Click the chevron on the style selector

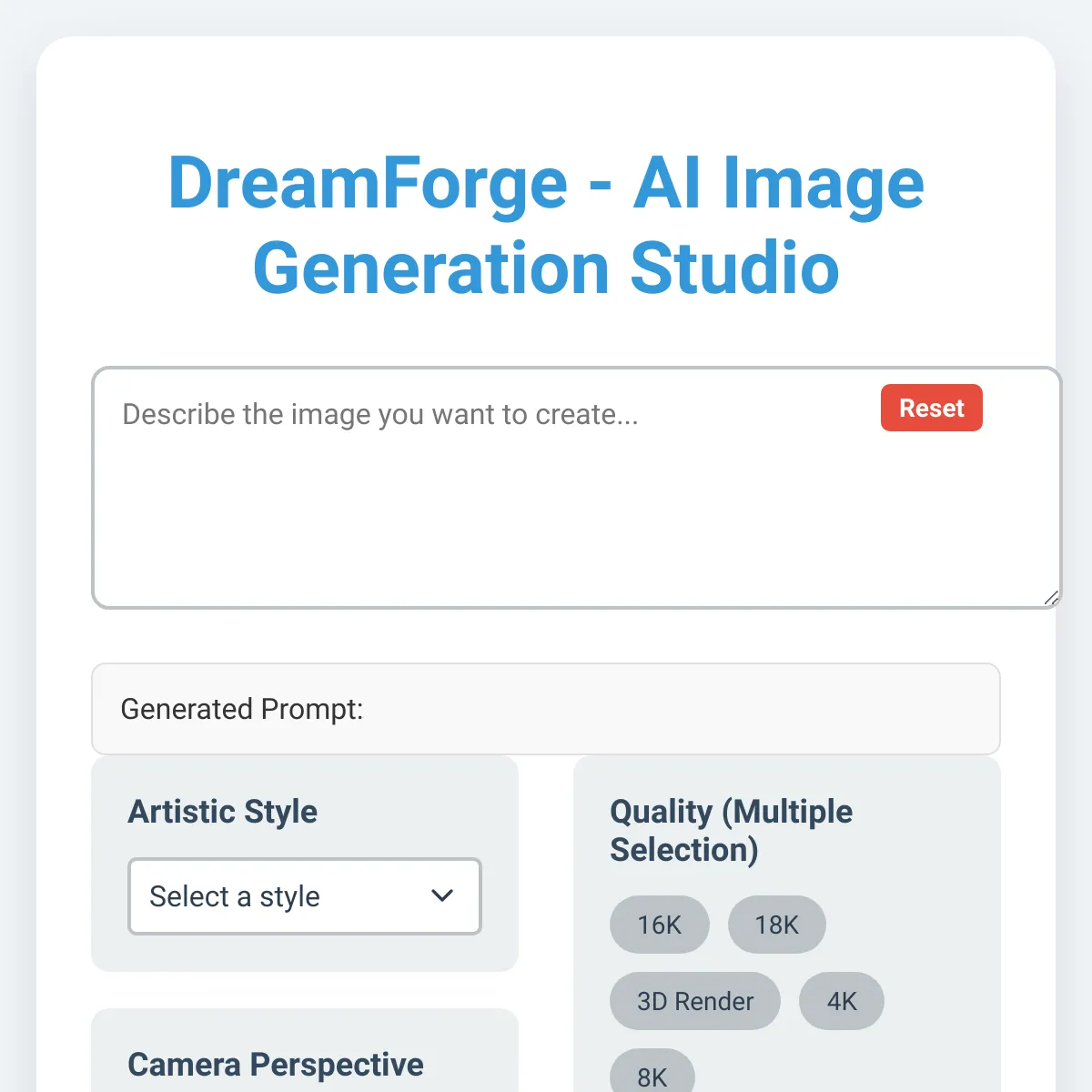[442, 896]
